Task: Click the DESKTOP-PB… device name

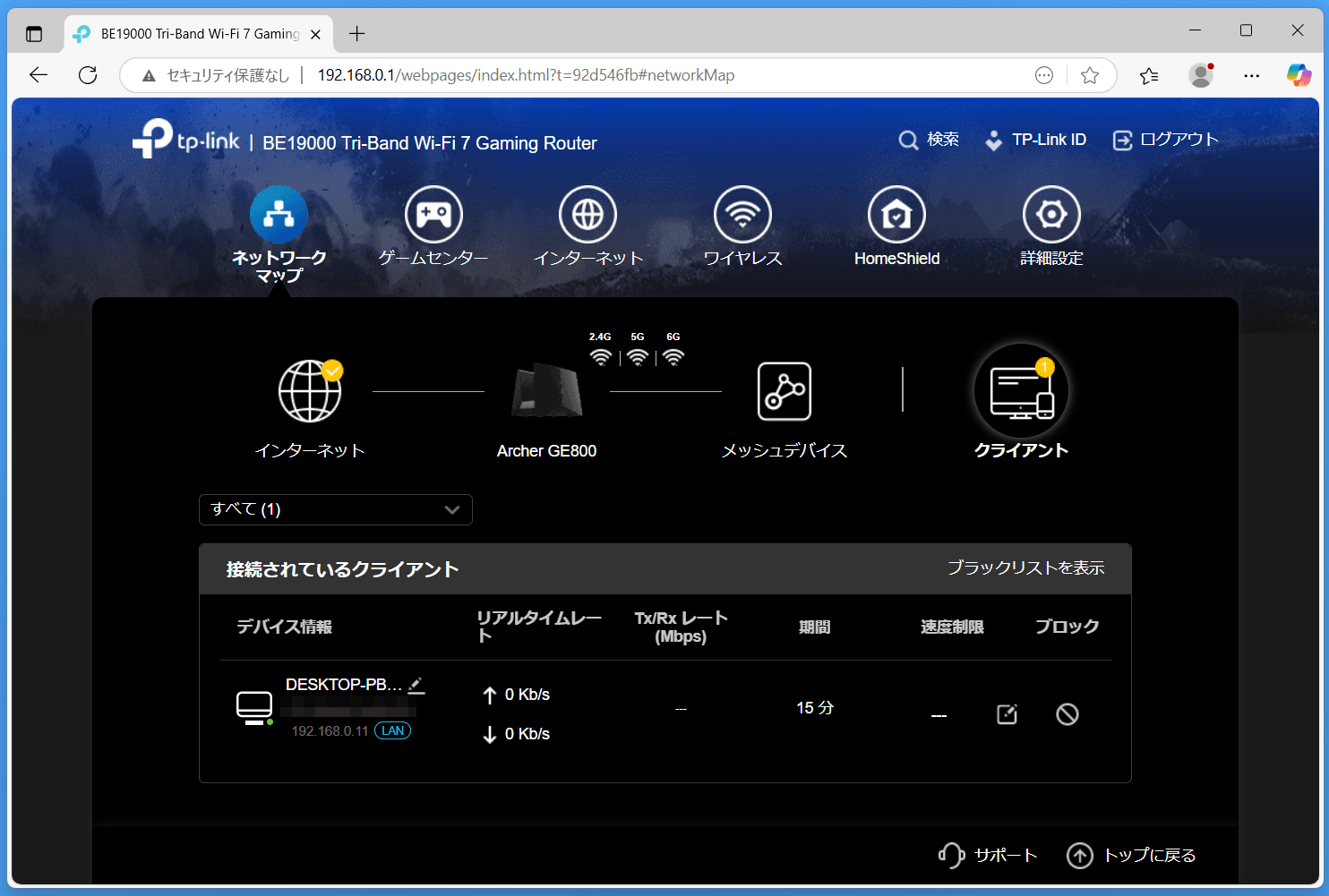Action: pyautogui.click(x=344, y=685)
